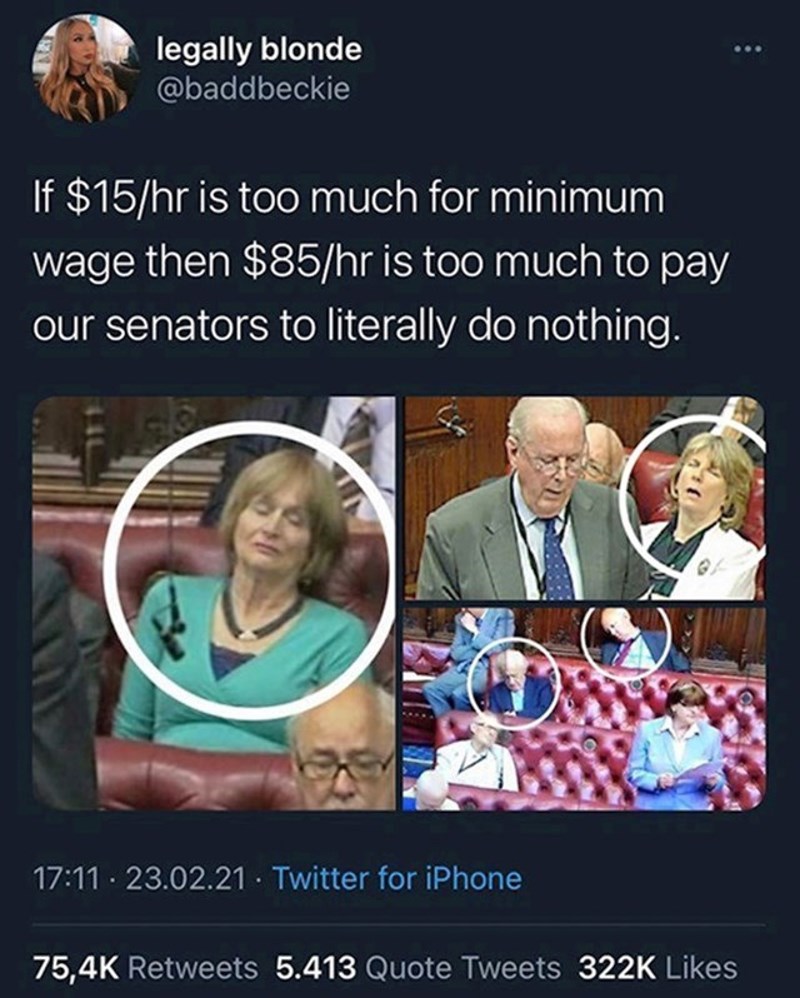
Task: Open the @baddbeckie handle
Action: tap(253, 88)
